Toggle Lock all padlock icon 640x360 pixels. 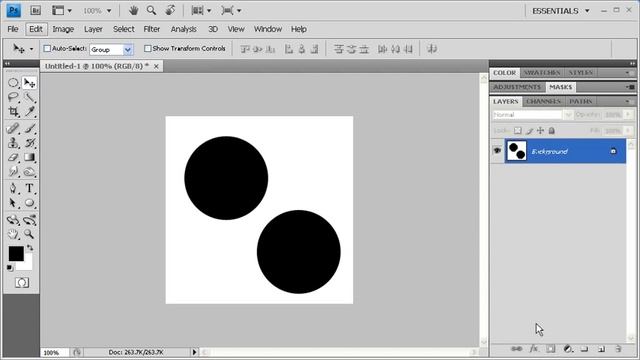[x=551, y=131]
